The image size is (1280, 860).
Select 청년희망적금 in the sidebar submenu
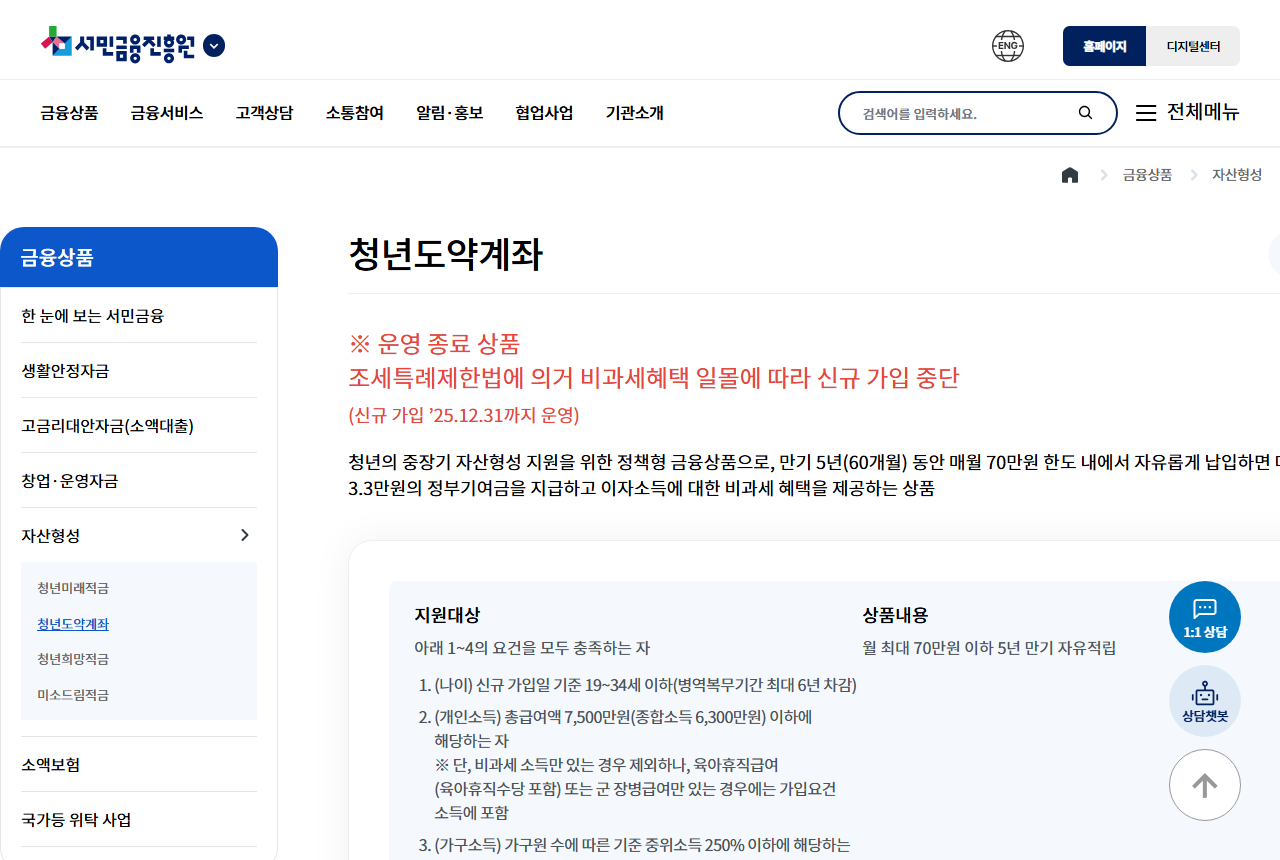point(73,659)
